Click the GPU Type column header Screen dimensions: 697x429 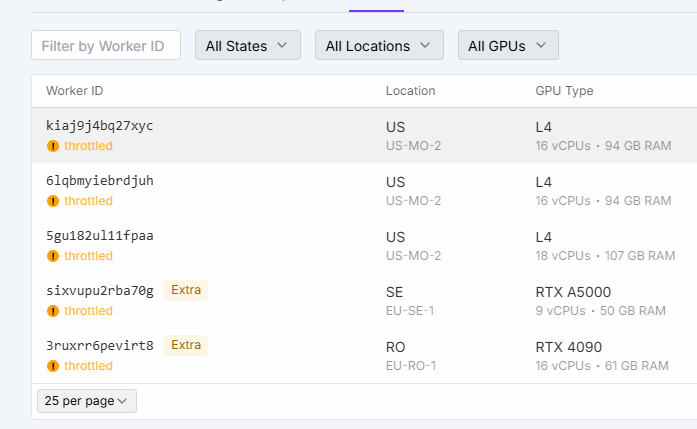pyautogui.click(x=564, y=91)
